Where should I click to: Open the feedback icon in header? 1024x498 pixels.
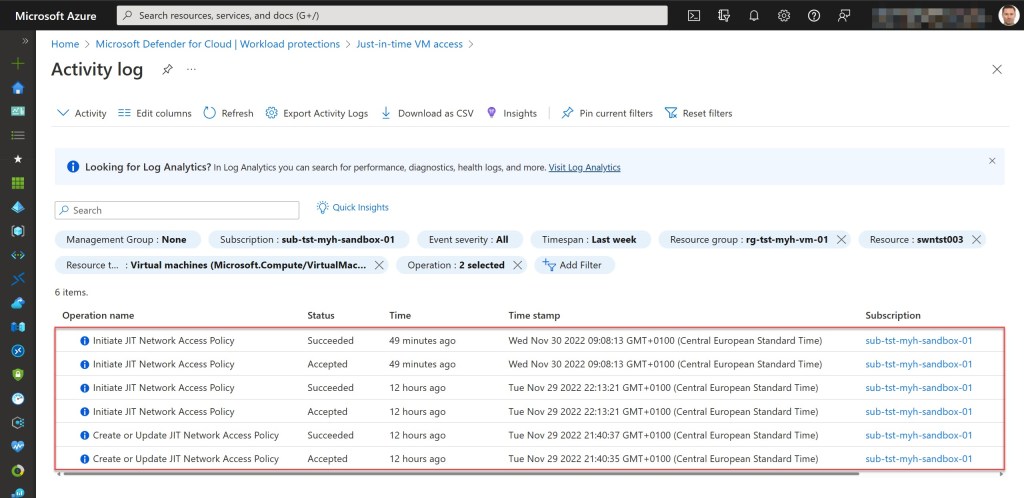tap(844, 16)
